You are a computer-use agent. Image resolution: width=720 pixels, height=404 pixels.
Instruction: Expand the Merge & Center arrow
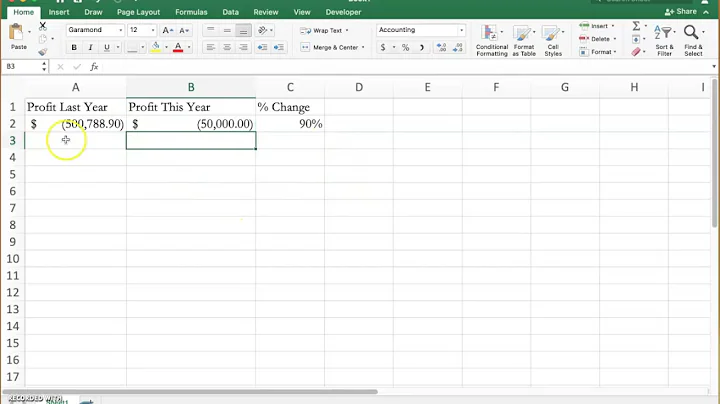363,47
